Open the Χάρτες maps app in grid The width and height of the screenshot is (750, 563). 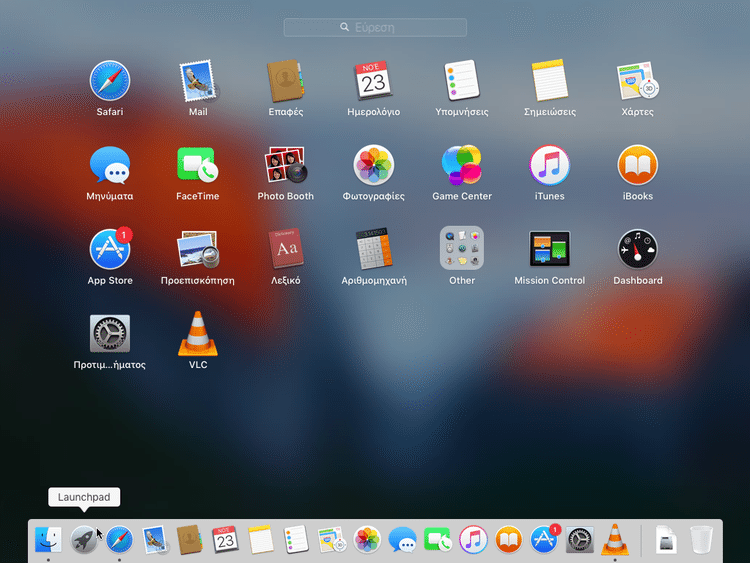coord(638,81)
